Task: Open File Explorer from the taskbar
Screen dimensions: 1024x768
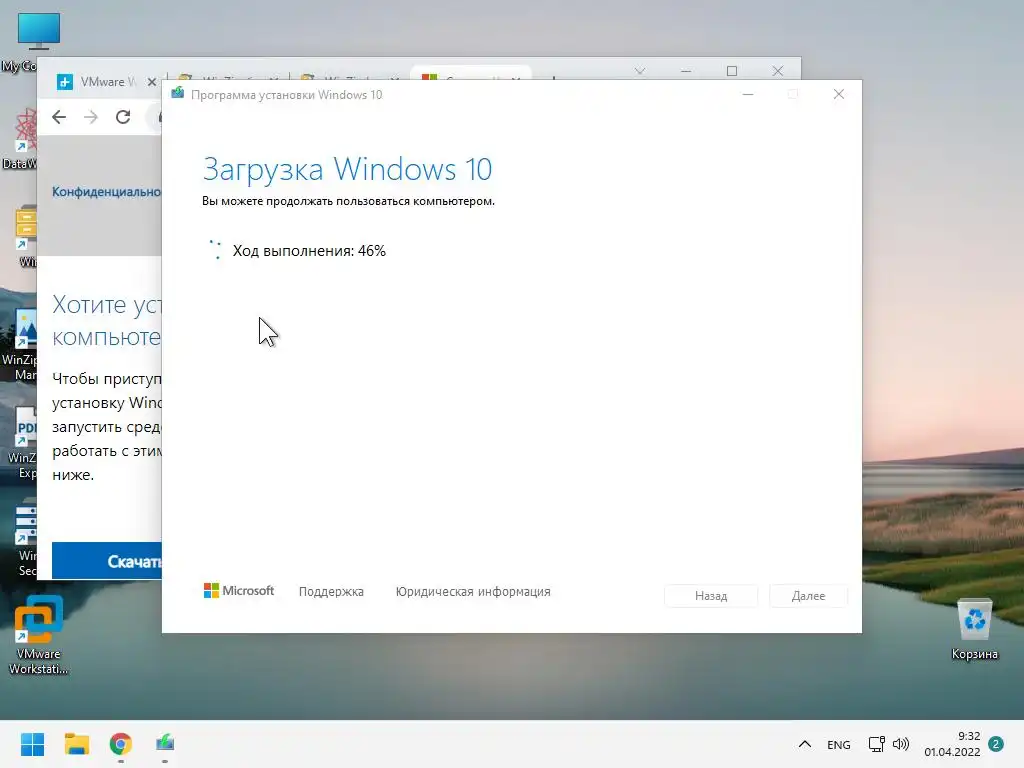Action: [76, 744]
